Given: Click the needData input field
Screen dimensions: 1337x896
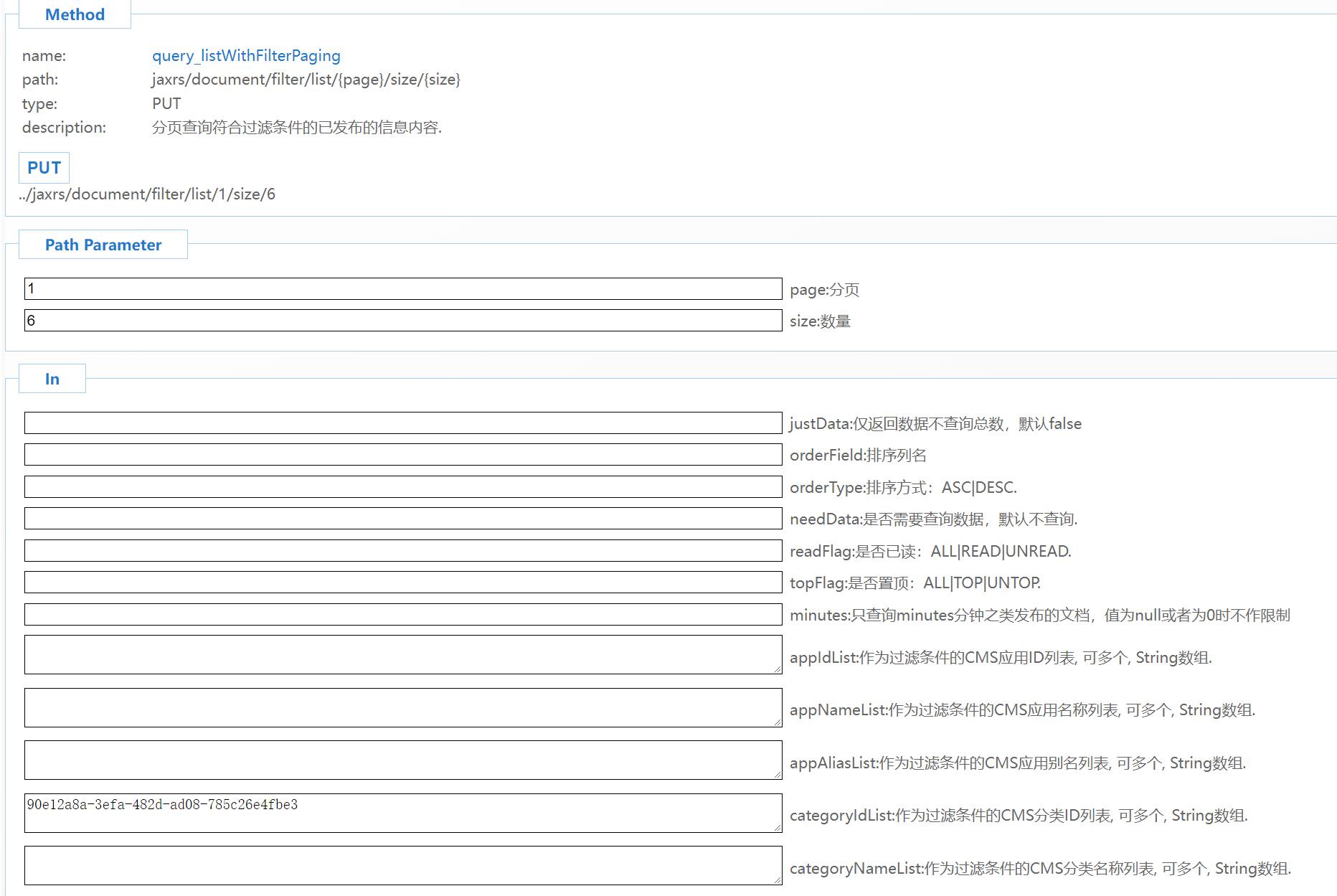Looking at the screenshot, I should [x=403, y=518].
